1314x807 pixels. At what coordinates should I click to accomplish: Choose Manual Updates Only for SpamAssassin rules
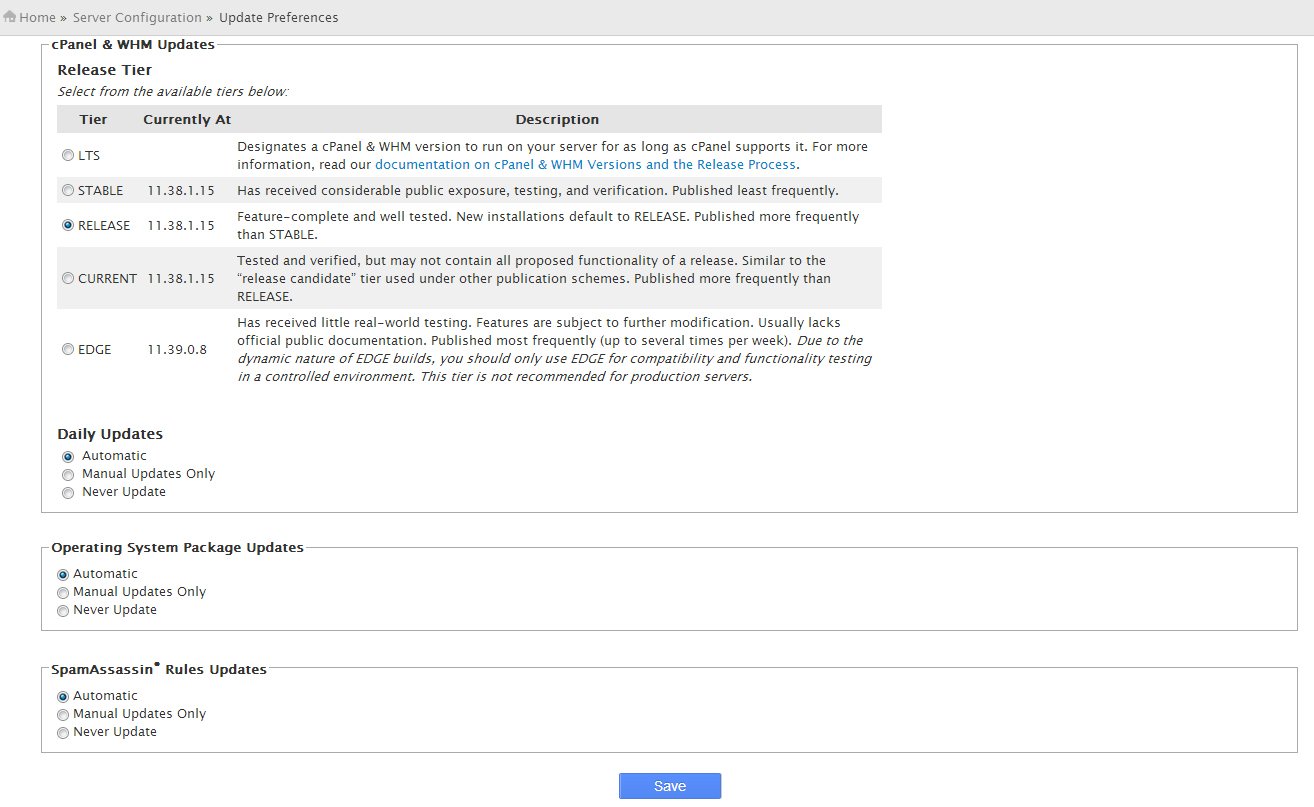point(63,714)
